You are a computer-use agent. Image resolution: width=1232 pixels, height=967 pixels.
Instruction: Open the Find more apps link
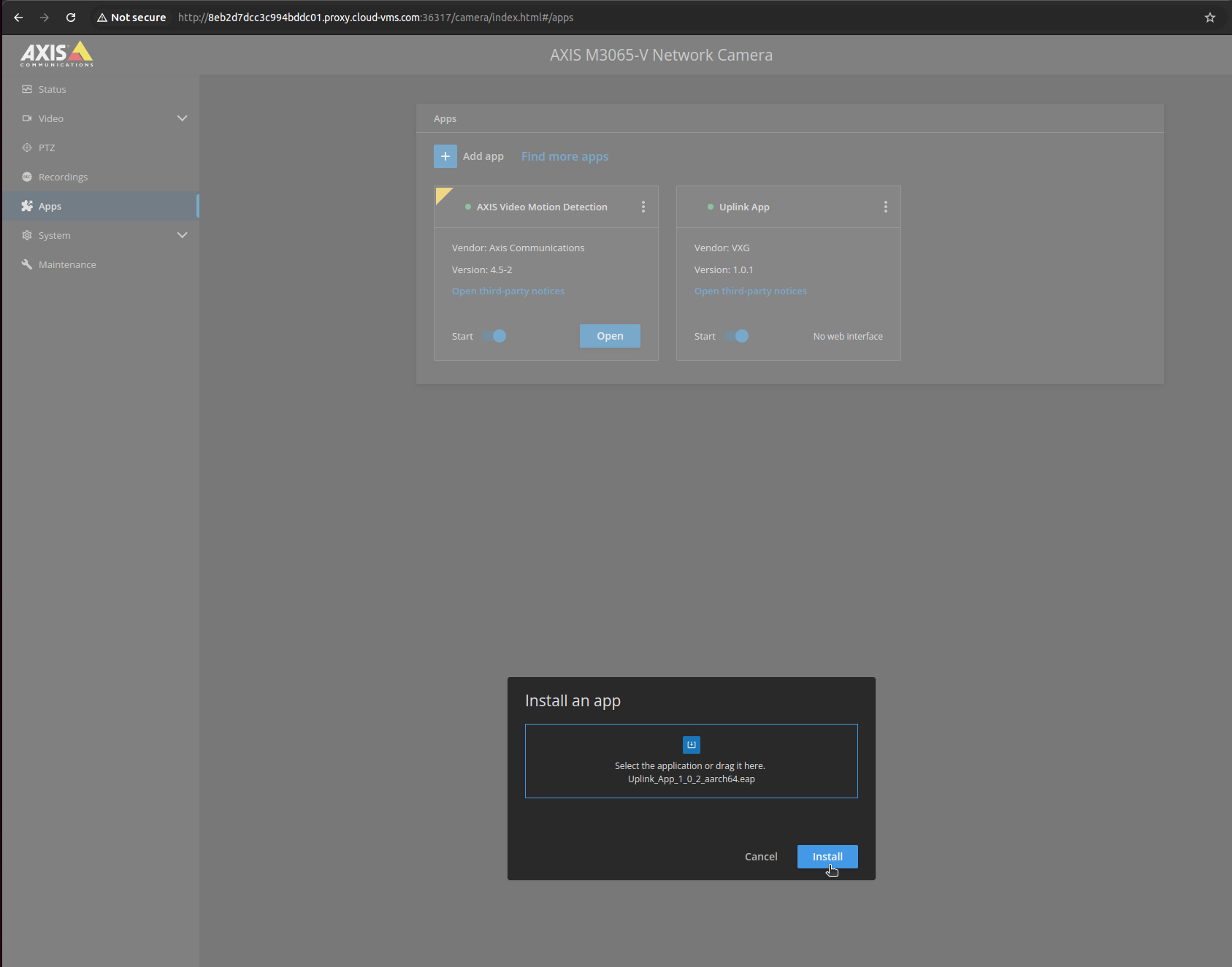[565, 156]
